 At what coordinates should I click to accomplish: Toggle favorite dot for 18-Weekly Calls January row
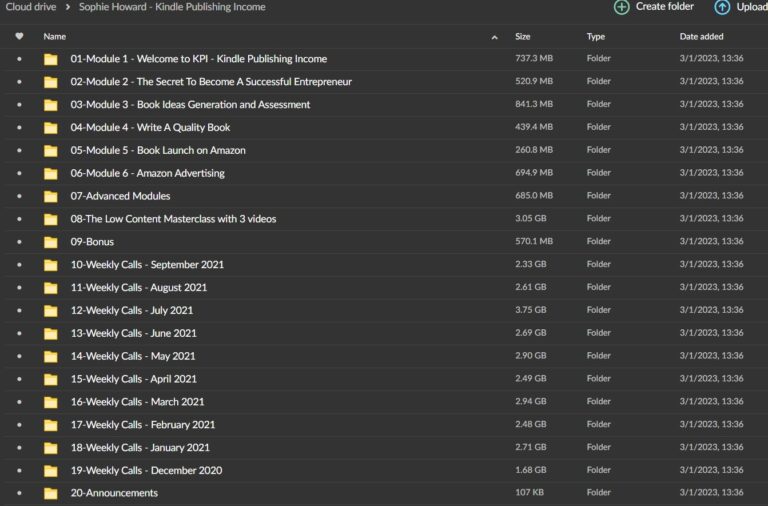[19, 447]
